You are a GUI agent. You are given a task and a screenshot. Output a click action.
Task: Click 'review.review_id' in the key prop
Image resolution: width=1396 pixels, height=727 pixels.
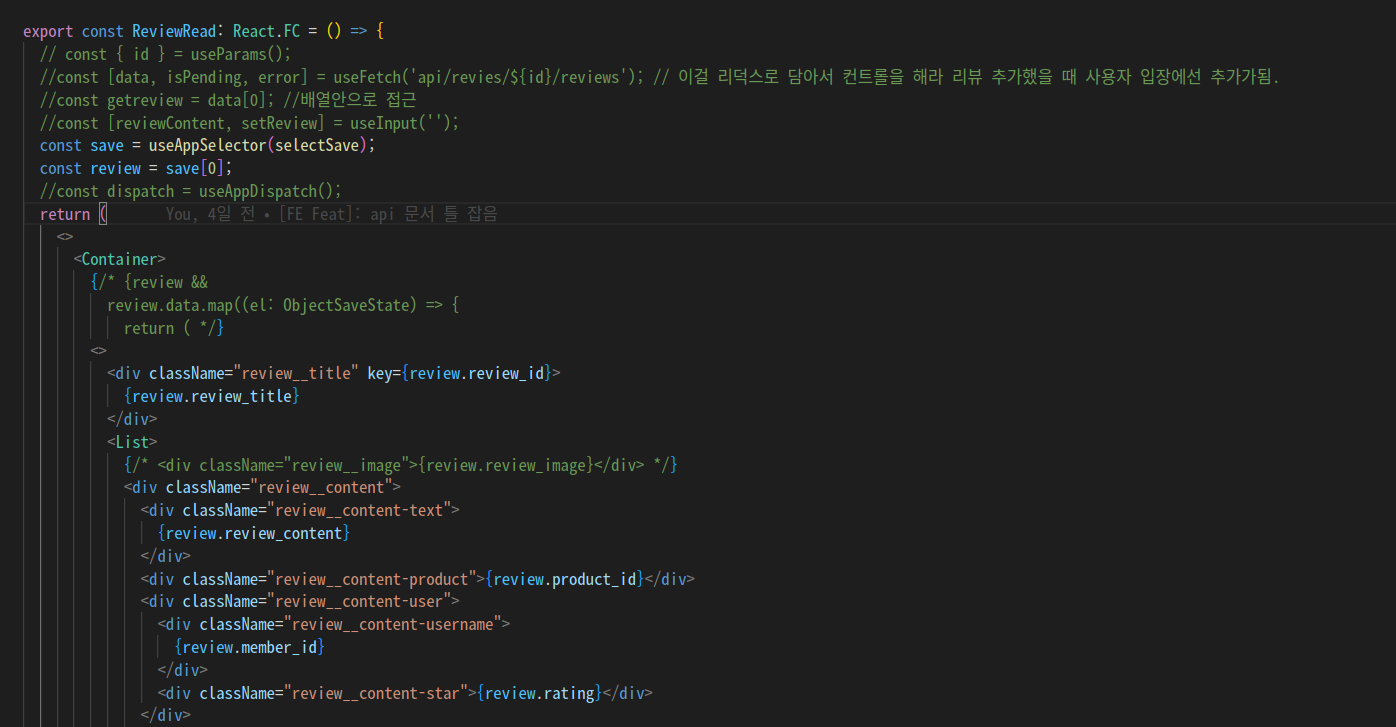pyautogui.click(x=475, y=373)
